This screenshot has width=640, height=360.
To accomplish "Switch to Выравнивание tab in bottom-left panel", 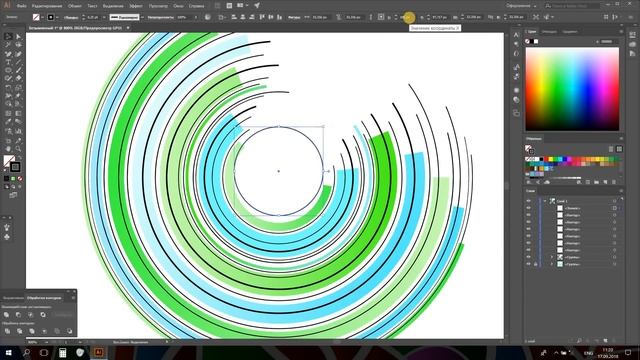I will coord(13,298).
